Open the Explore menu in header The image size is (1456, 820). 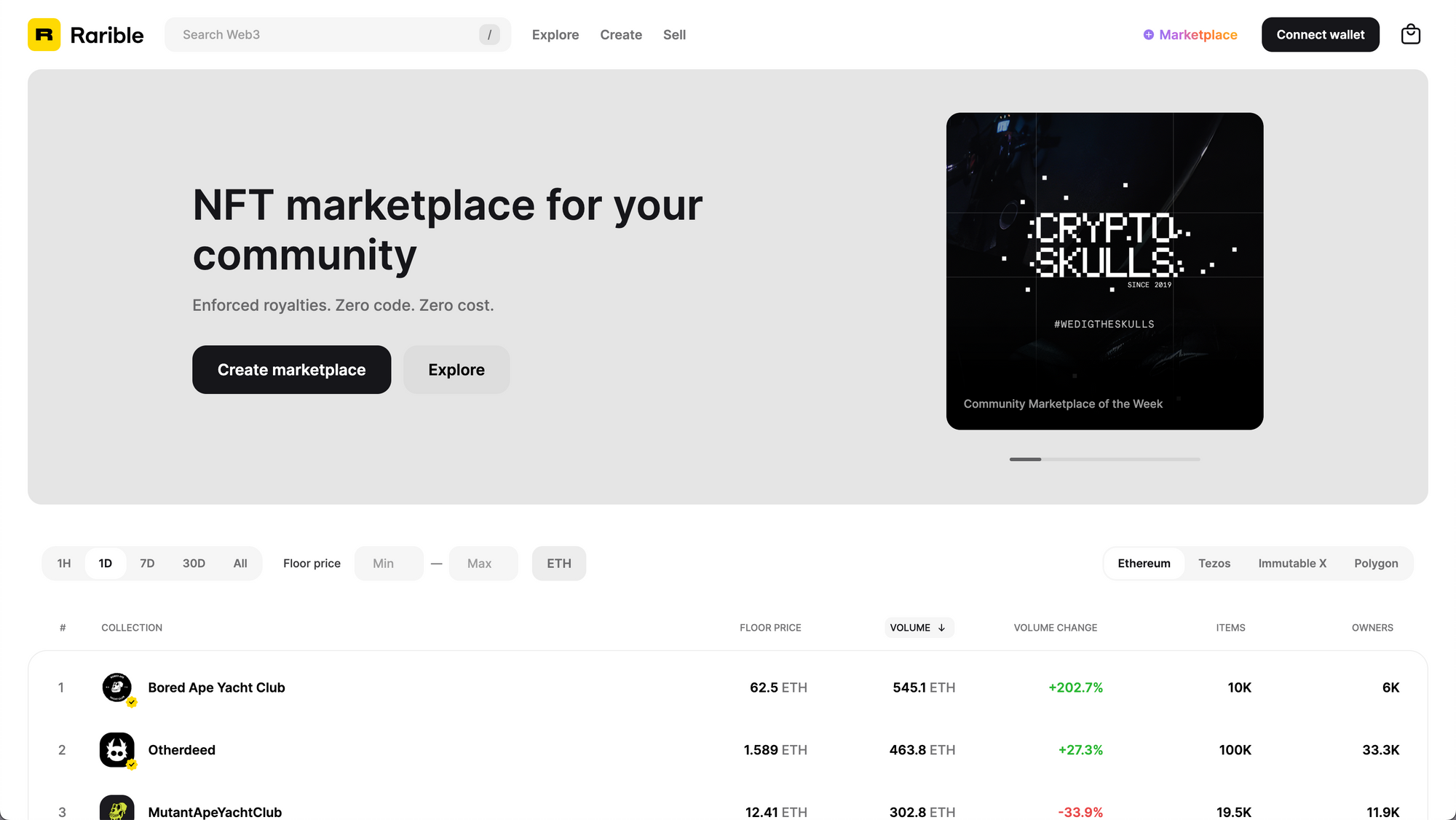(x=555, y=35)
